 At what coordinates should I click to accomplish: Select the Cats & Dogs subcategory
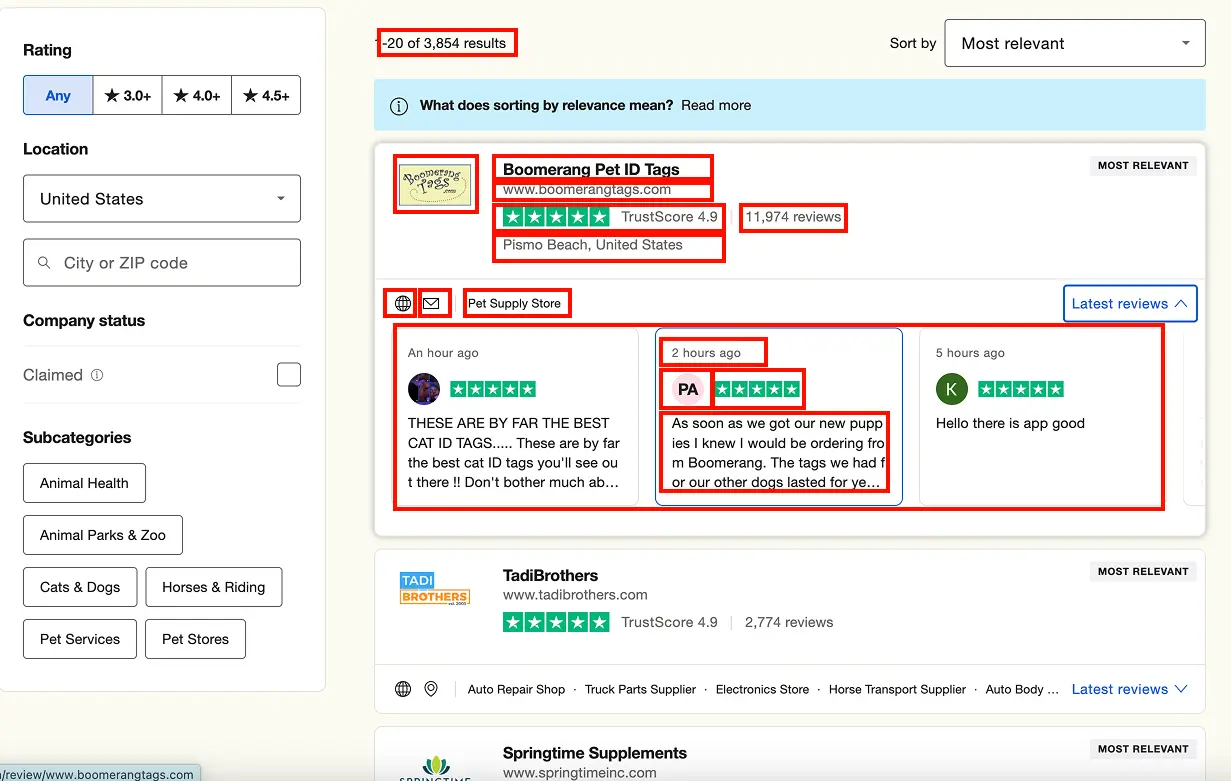coord(80,587)
